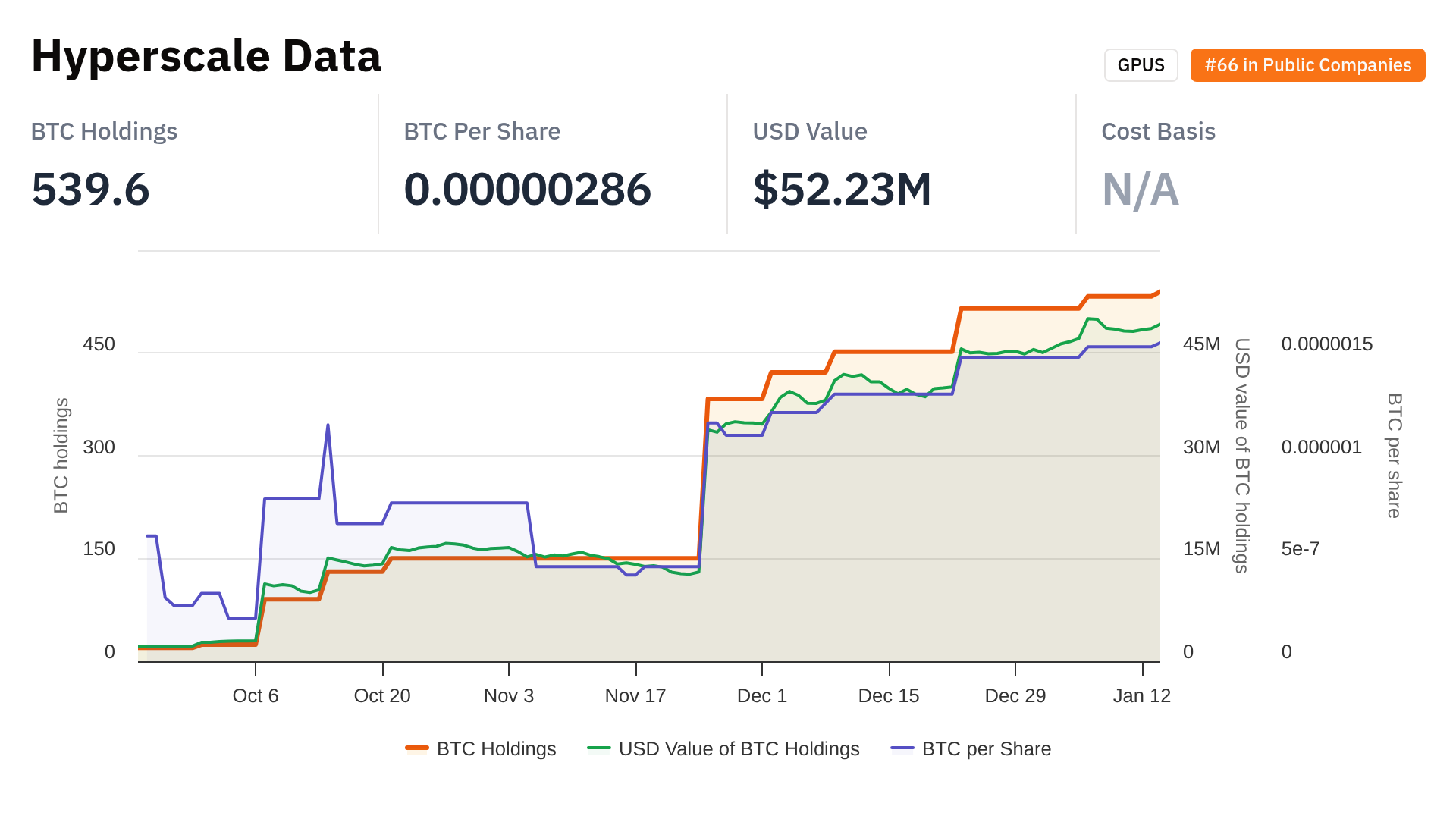Click the GPUS ticker badge

pyautogui.click(x=1141, y=65)
